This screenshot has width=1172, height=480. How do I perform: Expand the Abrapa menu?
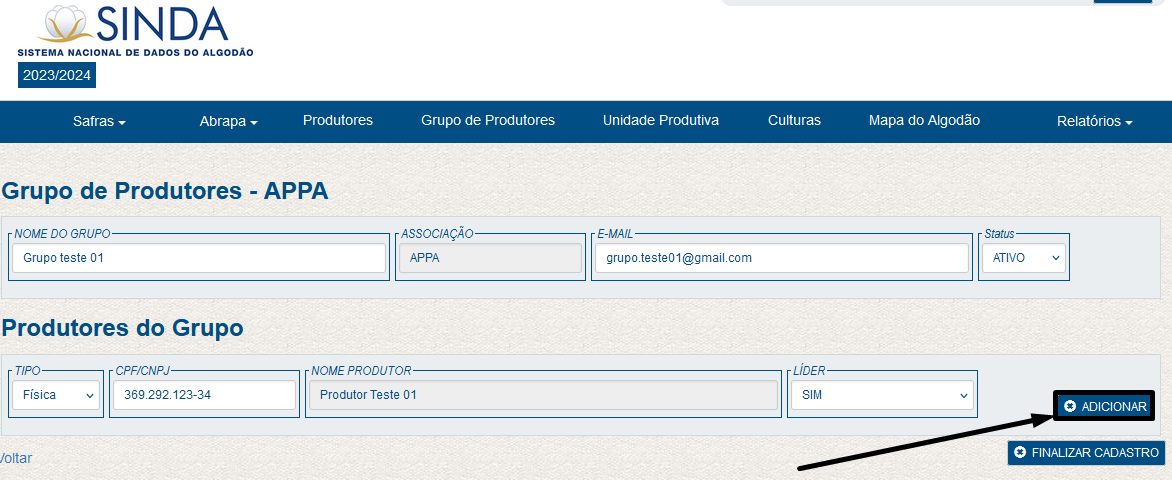coord(228,122)
